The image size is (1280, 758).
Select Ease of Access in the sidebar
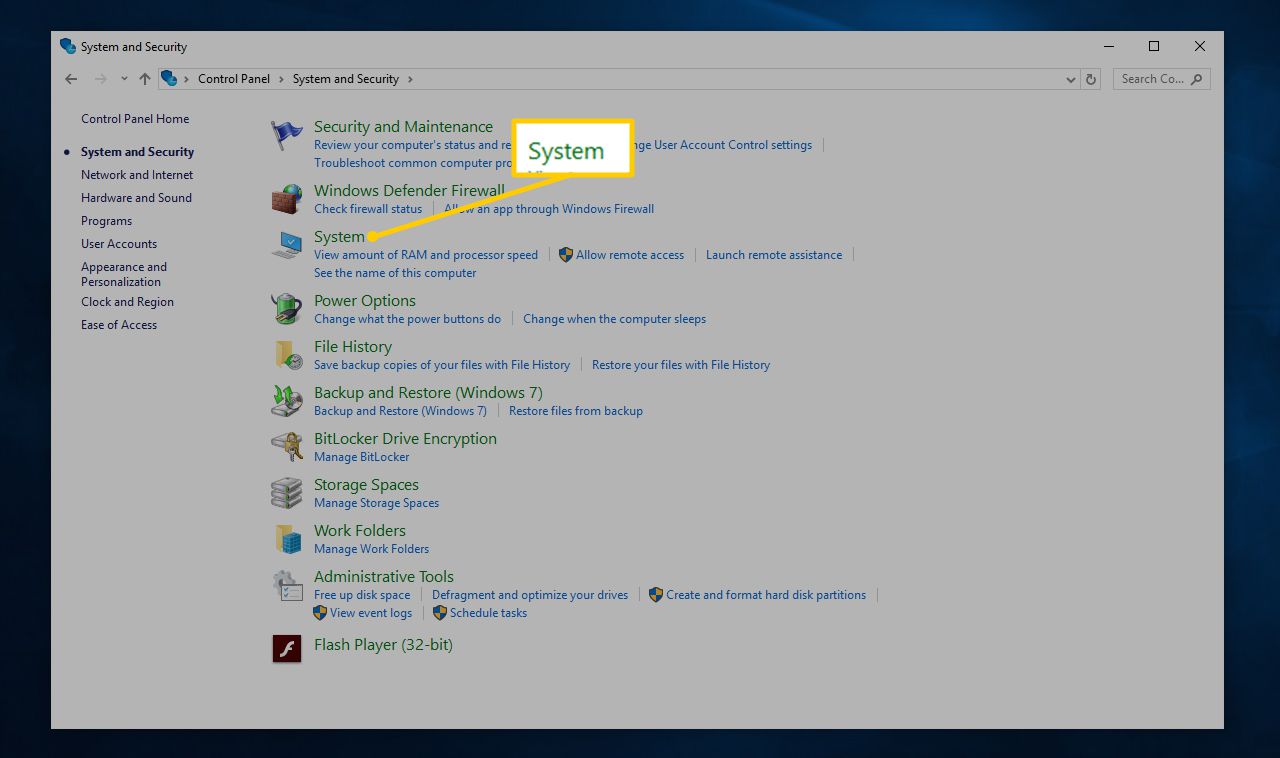coord(119,325)
